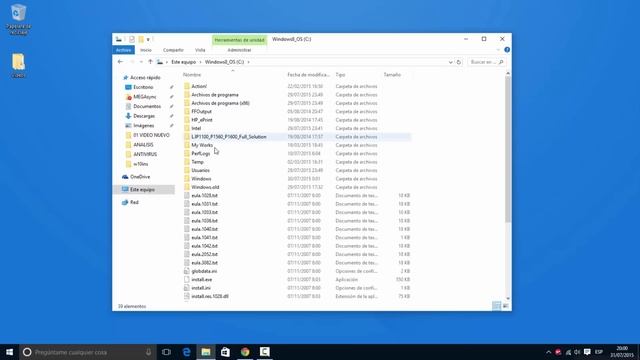Open the Explorer help icon
The image size is (640, 360).
point(507,50)
